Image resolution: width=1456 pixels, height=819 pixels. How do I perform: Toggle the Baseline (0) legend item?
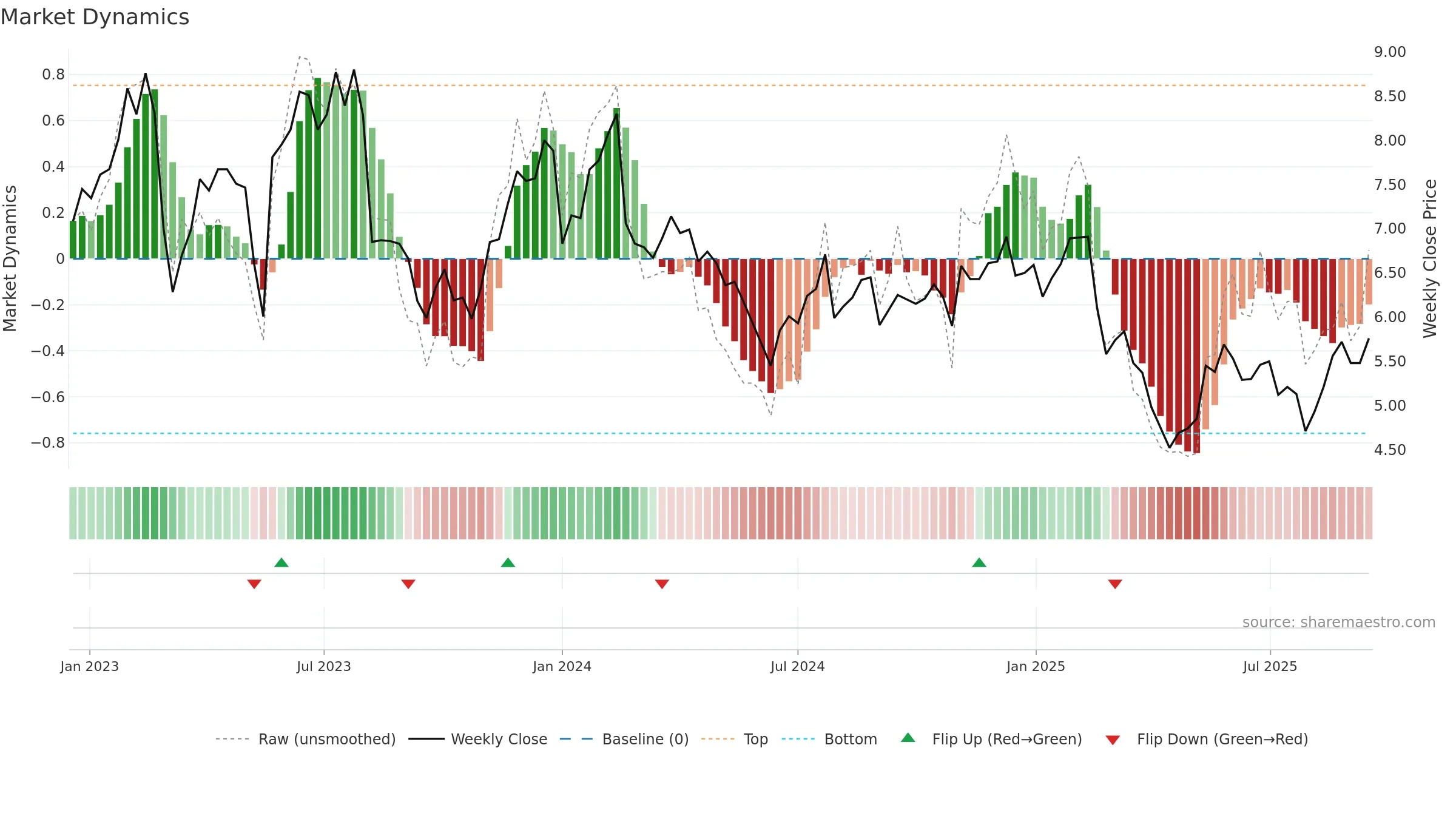[624, 739]
